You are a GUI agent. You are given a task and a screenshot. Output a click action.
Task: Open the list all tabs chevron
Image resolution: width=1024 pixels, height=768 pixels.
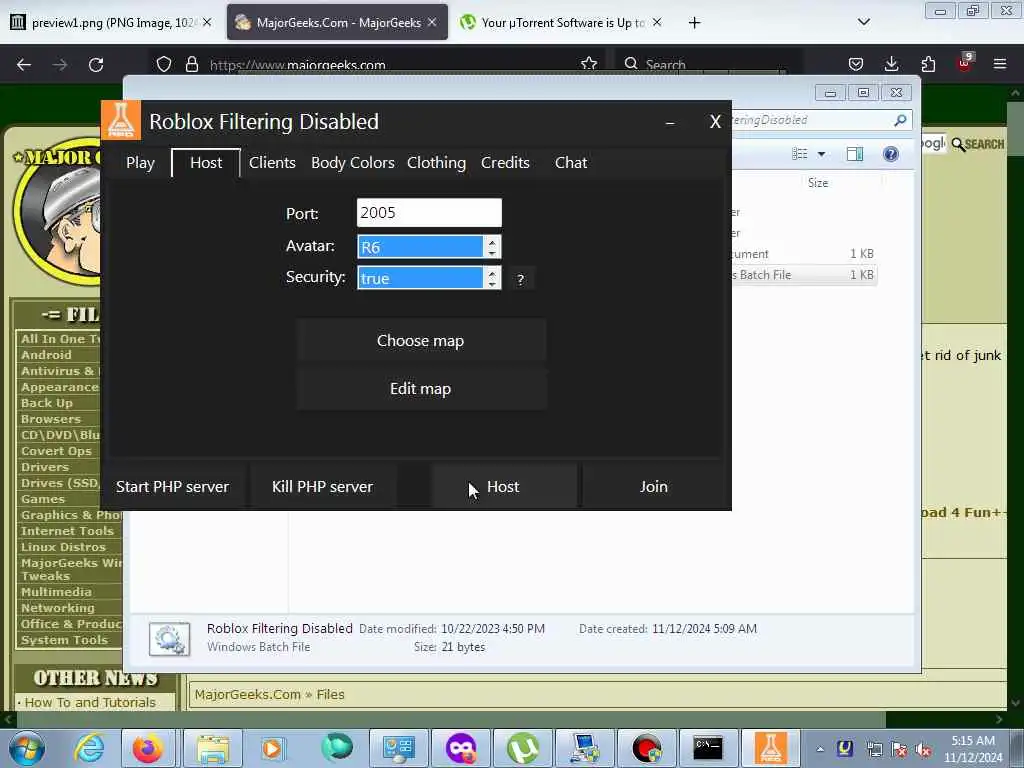point(863,22)
